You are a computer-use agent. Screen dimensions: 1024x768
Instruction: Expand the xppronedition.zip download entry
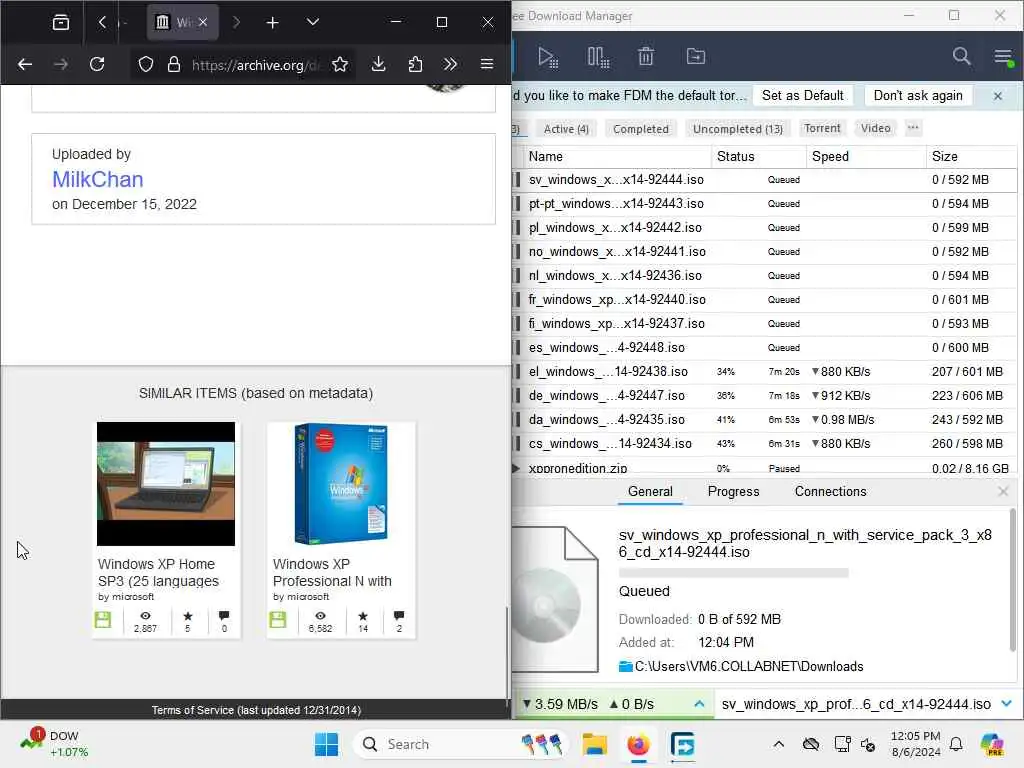click(516, 468)
